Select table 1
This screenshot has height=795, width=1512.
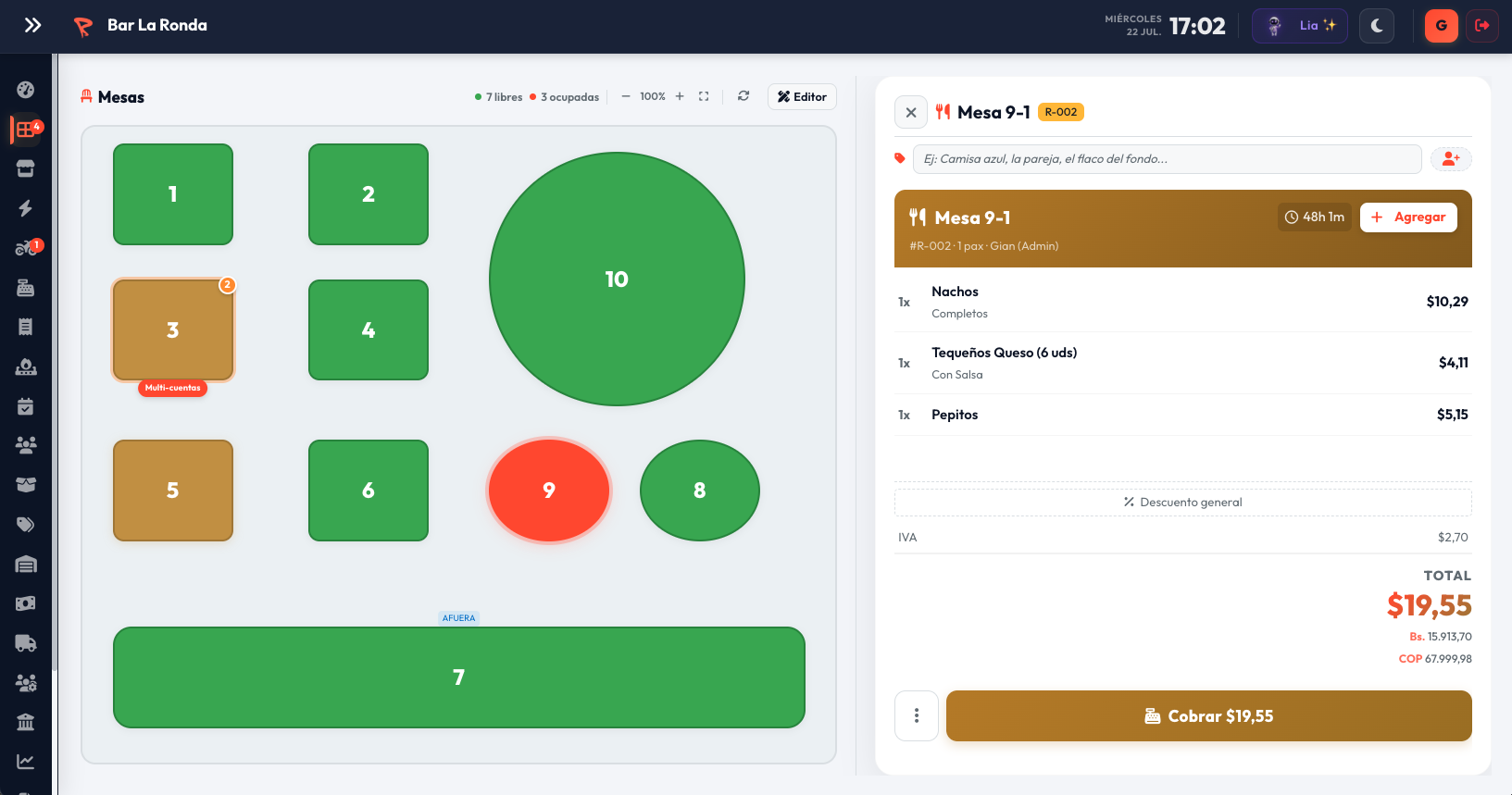pos(173,194)
